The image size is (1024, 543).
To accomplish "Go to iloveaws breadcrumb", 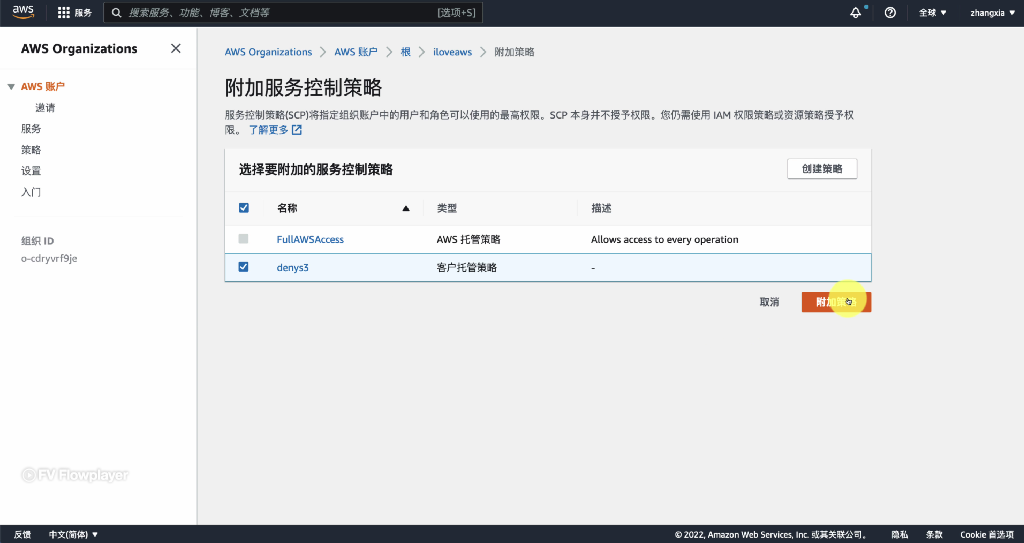I will (x=453, y=52).
